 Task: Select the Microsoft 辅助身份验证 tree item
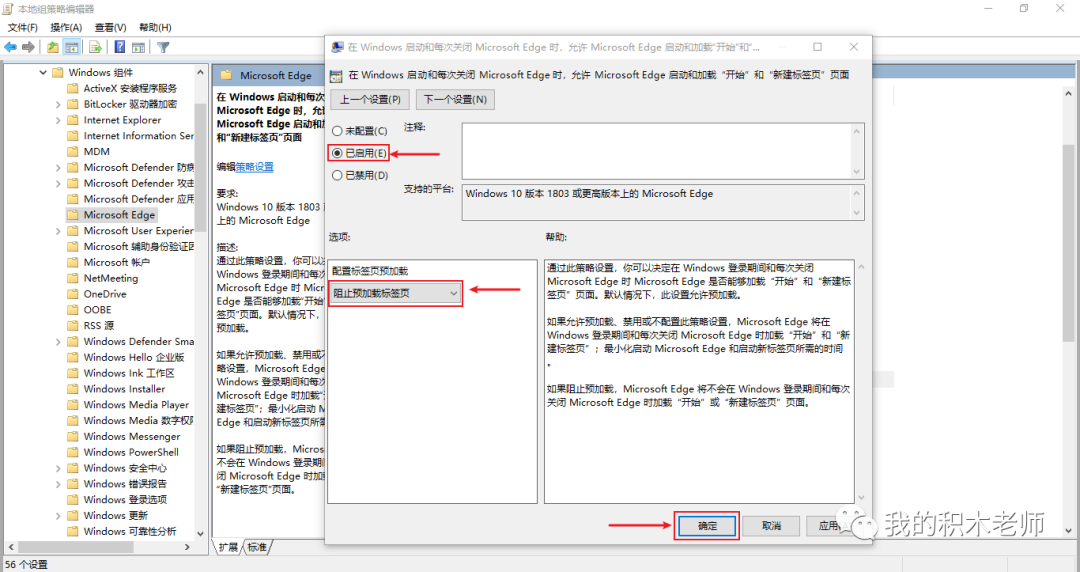[x=138, y=247]
